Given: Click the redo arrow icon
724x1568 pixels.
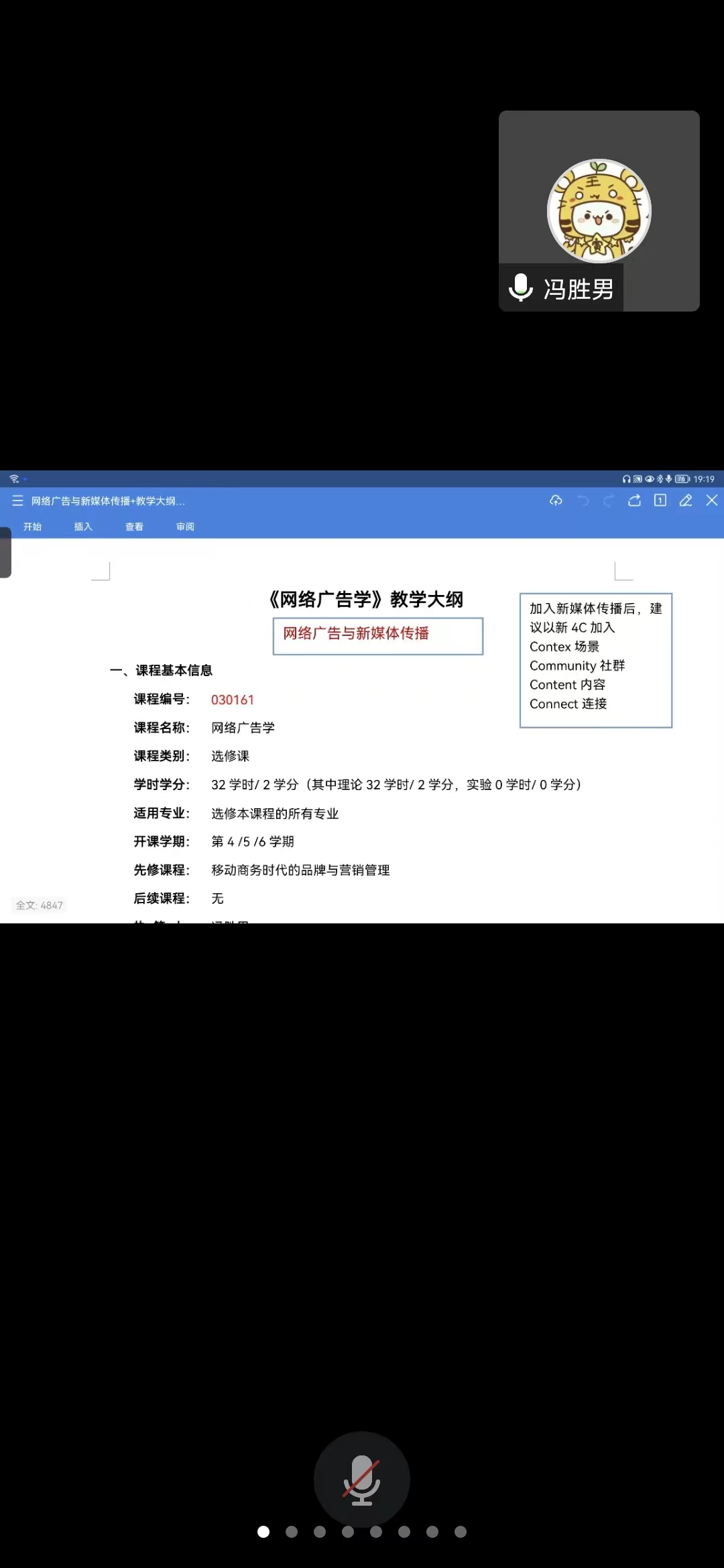Looking at the screenshot, I should [609, 501].
